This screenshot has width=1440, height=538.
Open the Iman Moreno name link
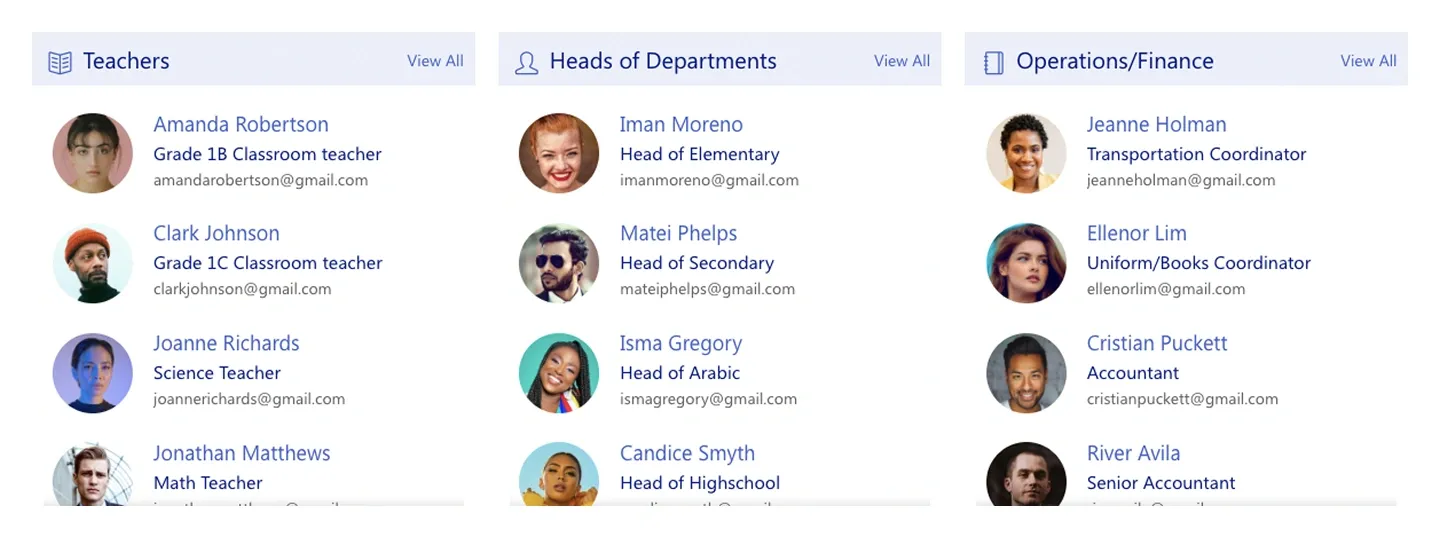click(681, 125)
